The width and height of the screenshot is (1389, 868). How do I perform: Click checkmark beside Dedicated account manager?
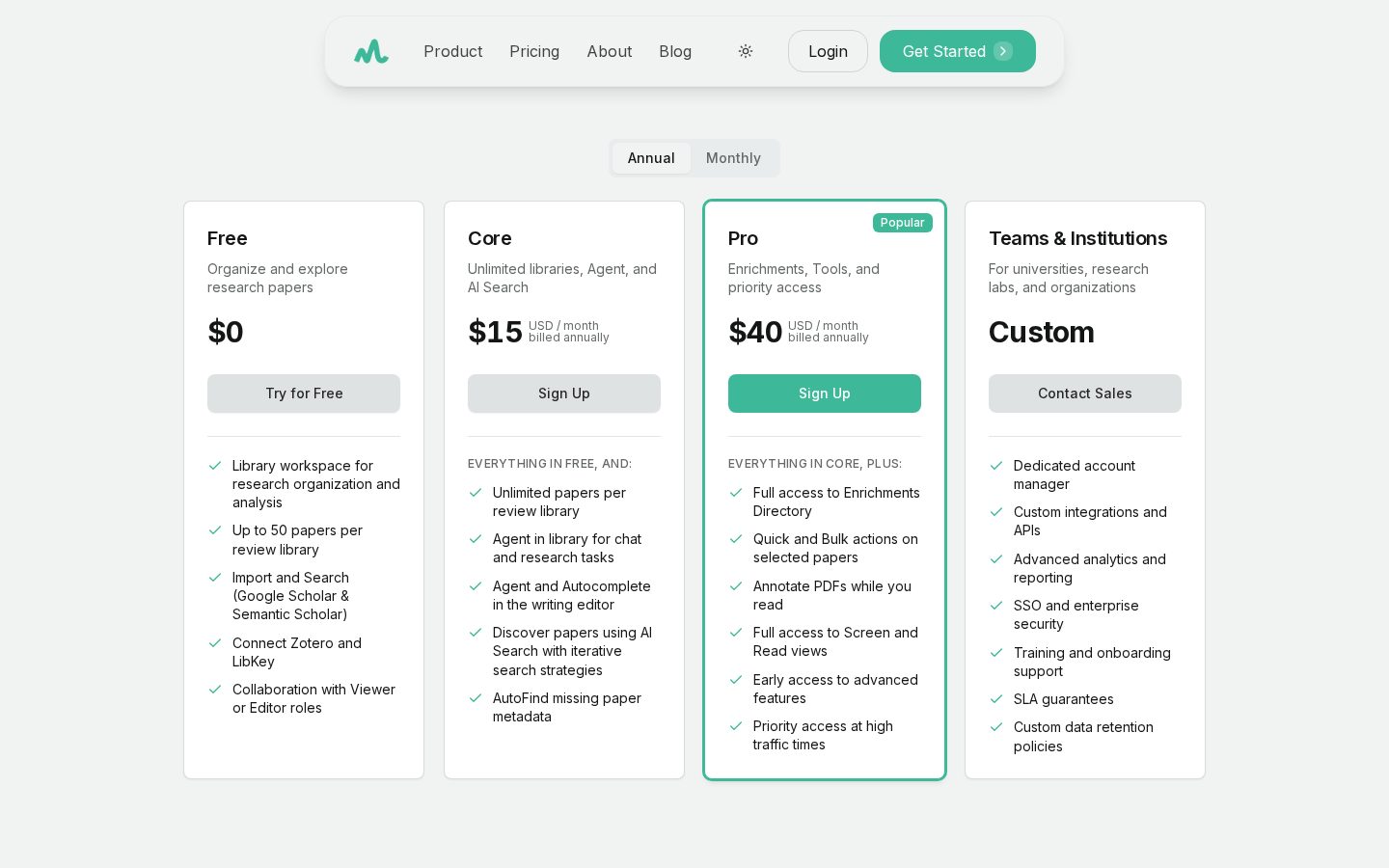pos(996,466)
